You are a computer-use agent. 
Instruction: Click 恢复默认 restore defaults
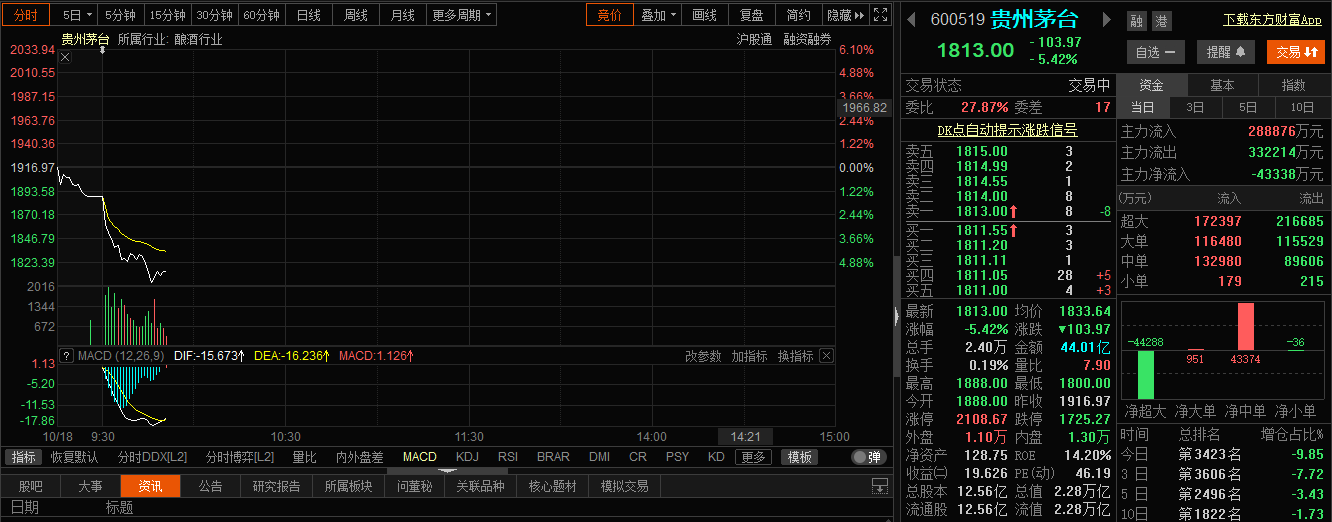75,457
